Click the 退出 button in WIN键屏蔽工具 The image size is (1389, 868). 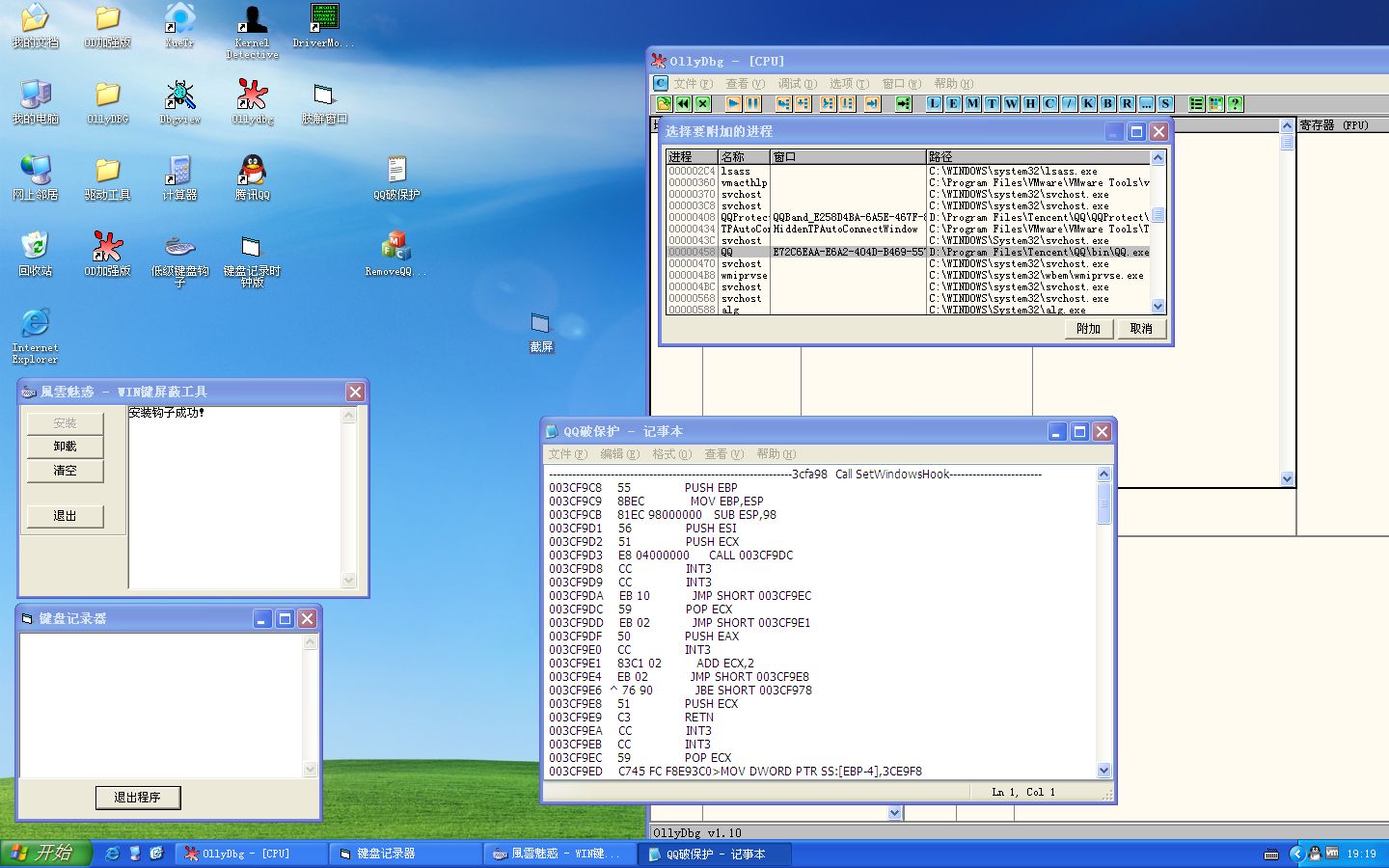65,516
